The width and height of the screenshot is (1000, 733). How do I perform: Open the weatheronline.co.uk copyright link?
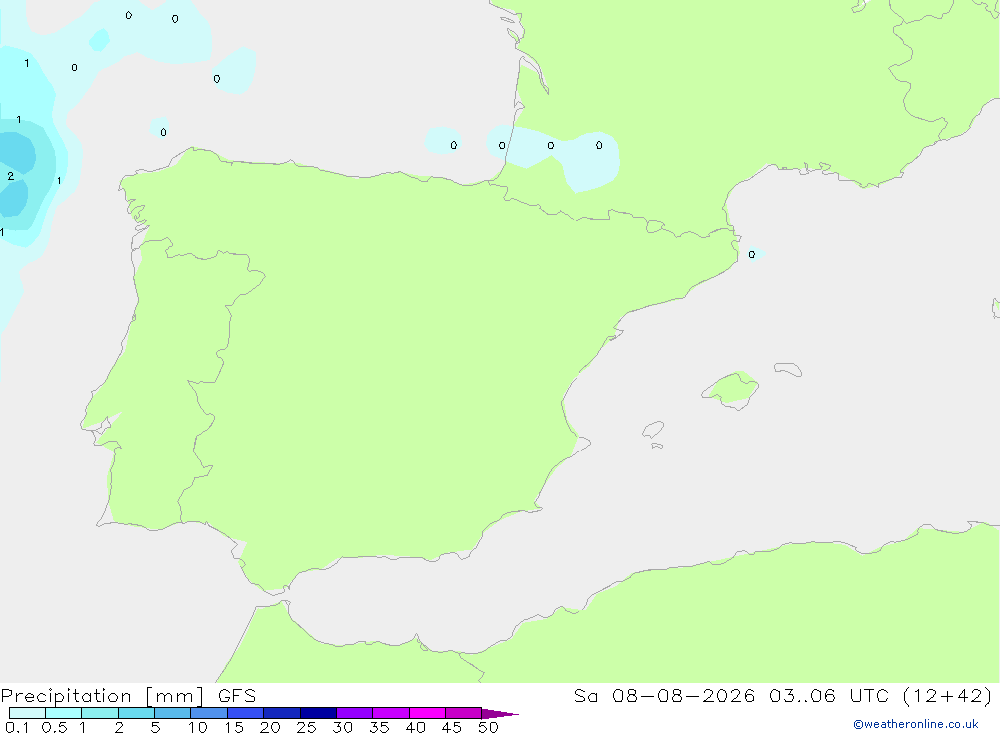(916, 724)
